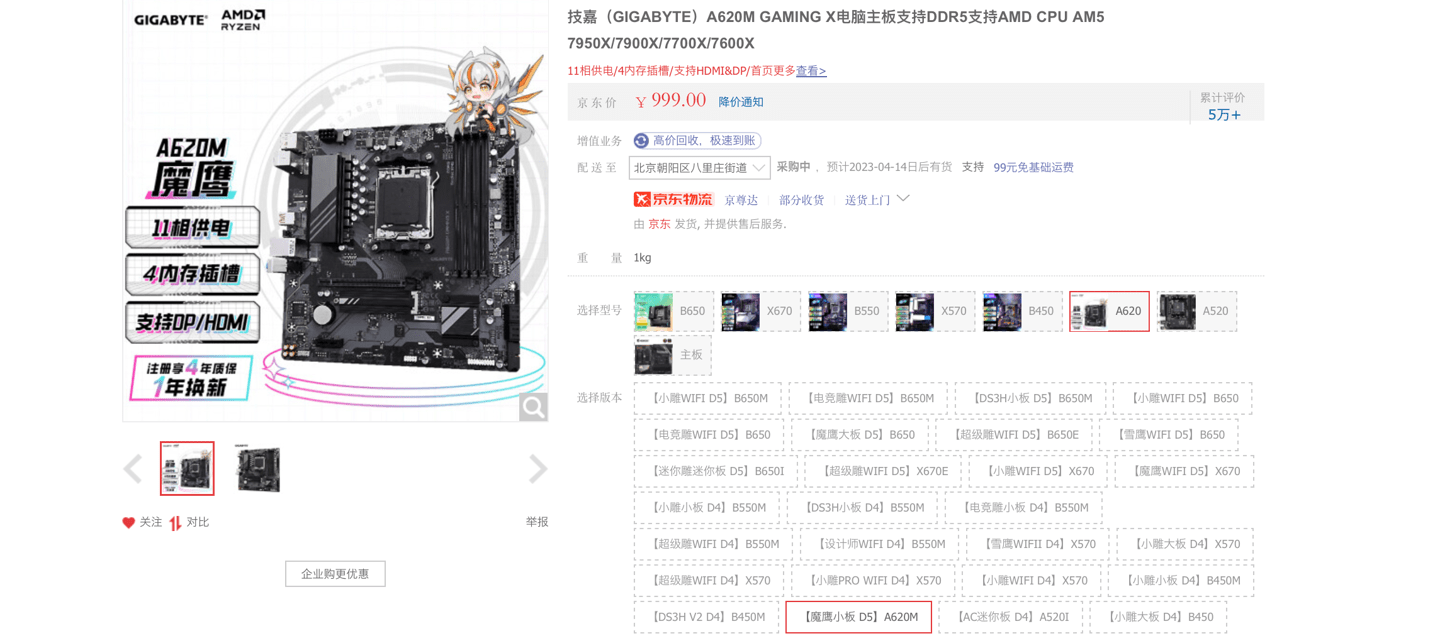
Task: Select version 【电竞雕小板 D4】B550M
Action: pos(1024,508)
